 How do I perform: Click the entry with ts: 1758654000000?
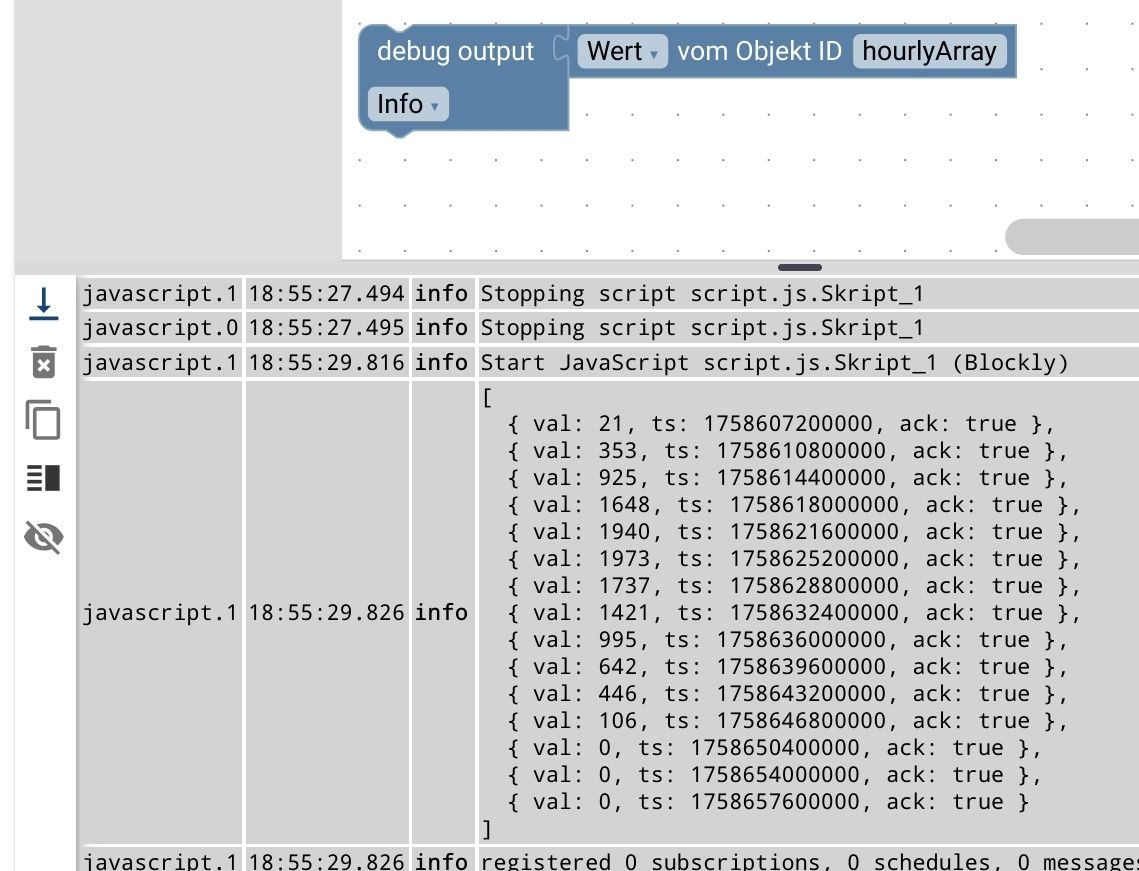coord(774,774)
